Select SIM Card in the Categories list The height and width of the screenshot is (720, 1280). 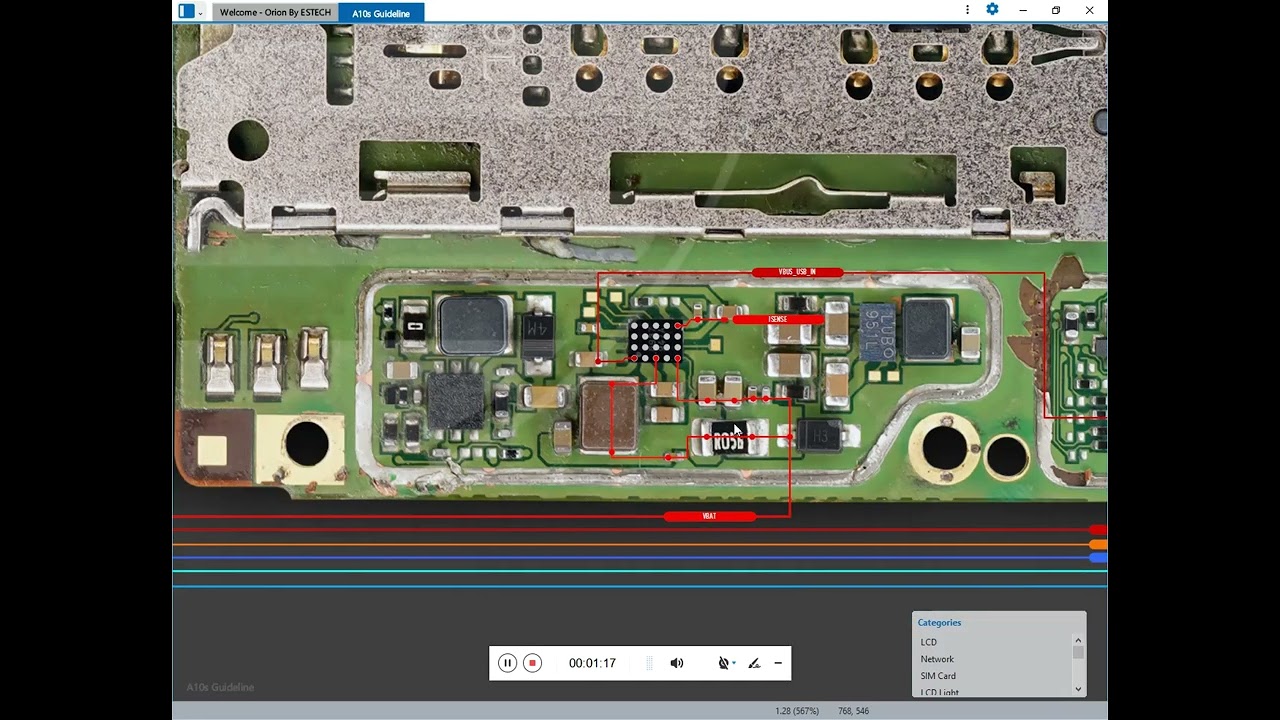[938, 676]
